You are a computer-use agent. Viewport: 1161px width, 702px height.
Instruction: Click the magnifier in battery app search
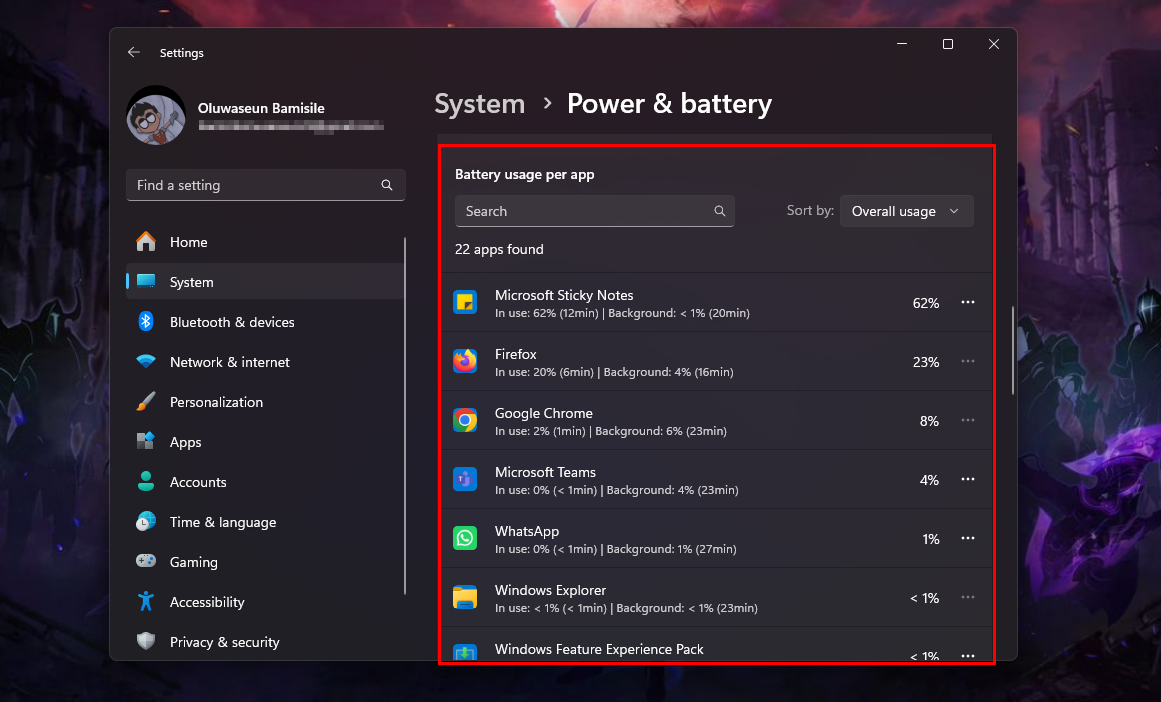coord(719,211)
